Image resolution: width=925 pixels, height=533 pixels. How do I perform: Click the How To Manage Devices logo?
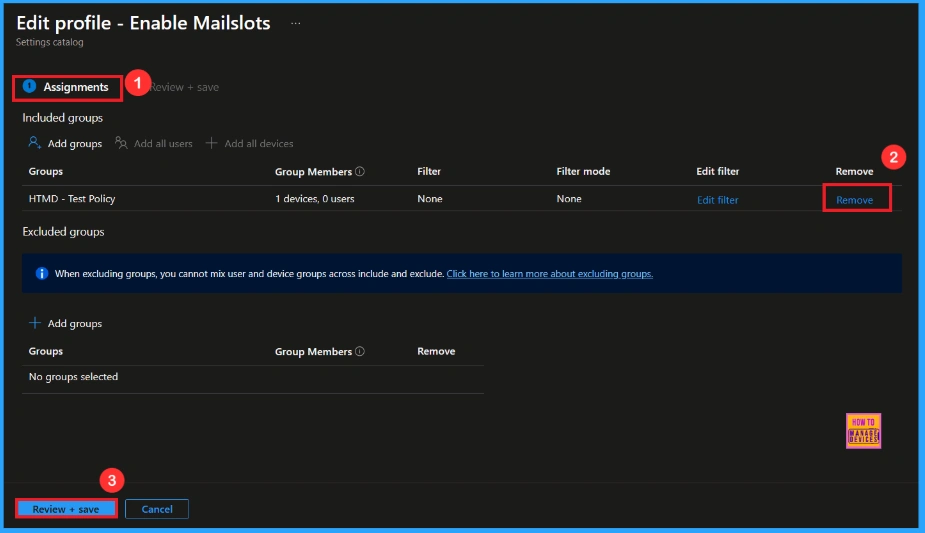pyautogui.click(x=862, y=431)
